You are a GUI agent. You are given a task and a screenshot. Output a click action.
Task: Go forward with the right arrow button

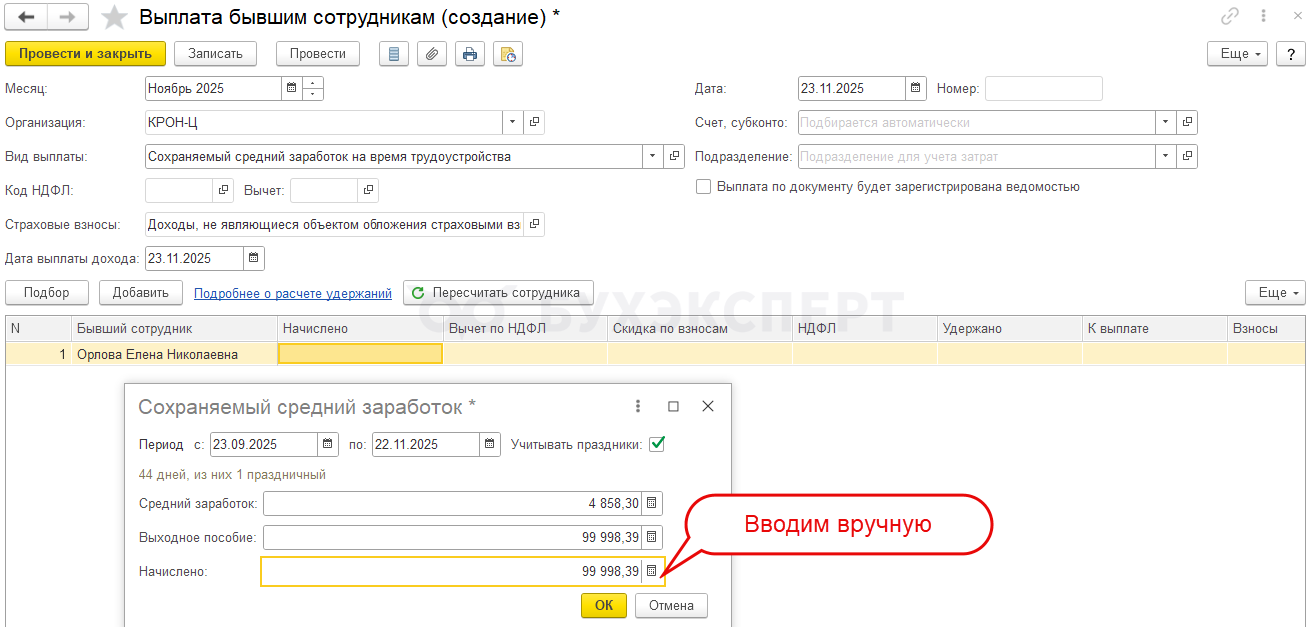67,17
